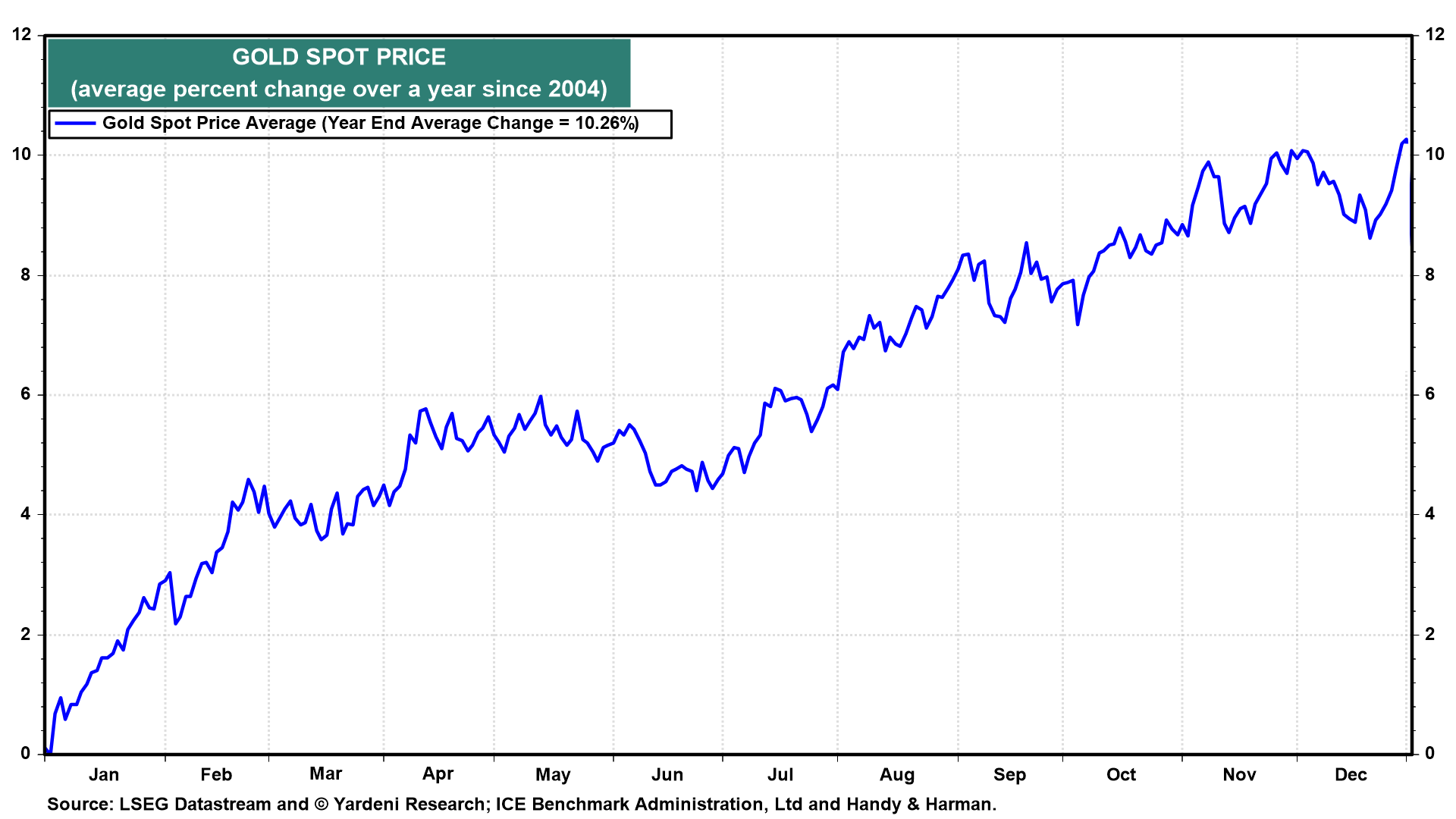Click the Source attribution text line
1456x819 pixels.
[522, 804]
